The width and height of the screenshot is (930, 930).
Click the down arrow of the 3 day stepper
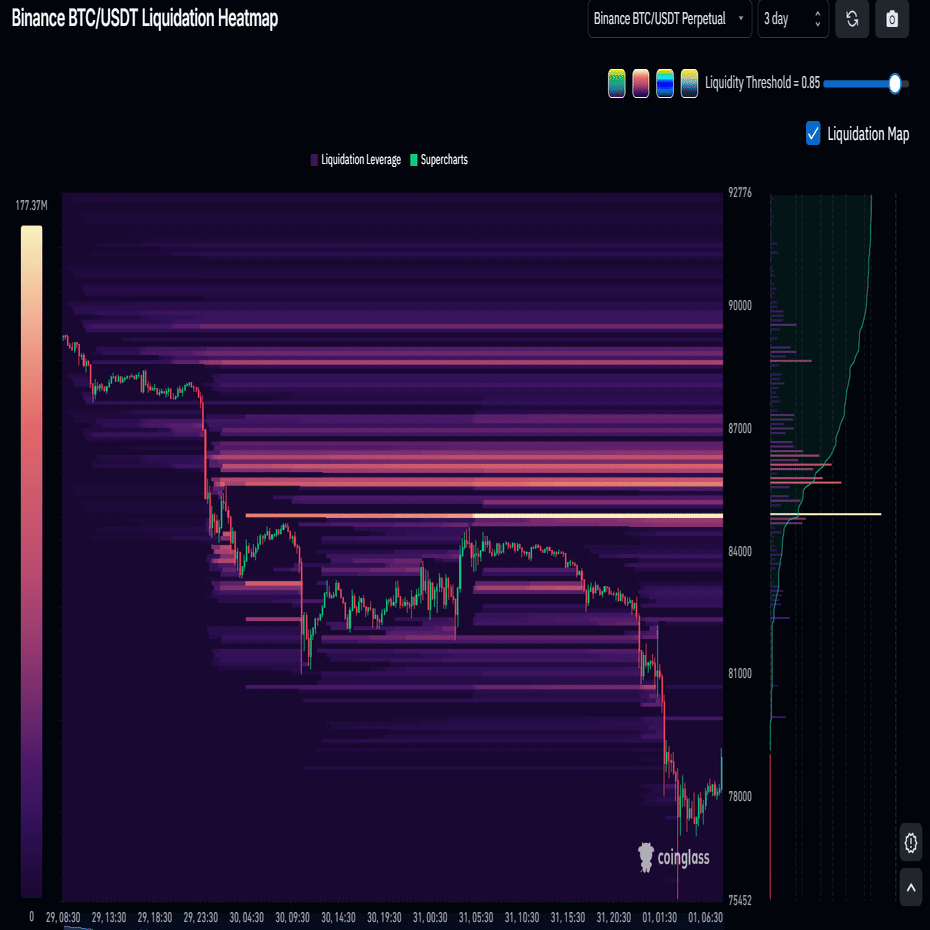(x=818, y=24)
